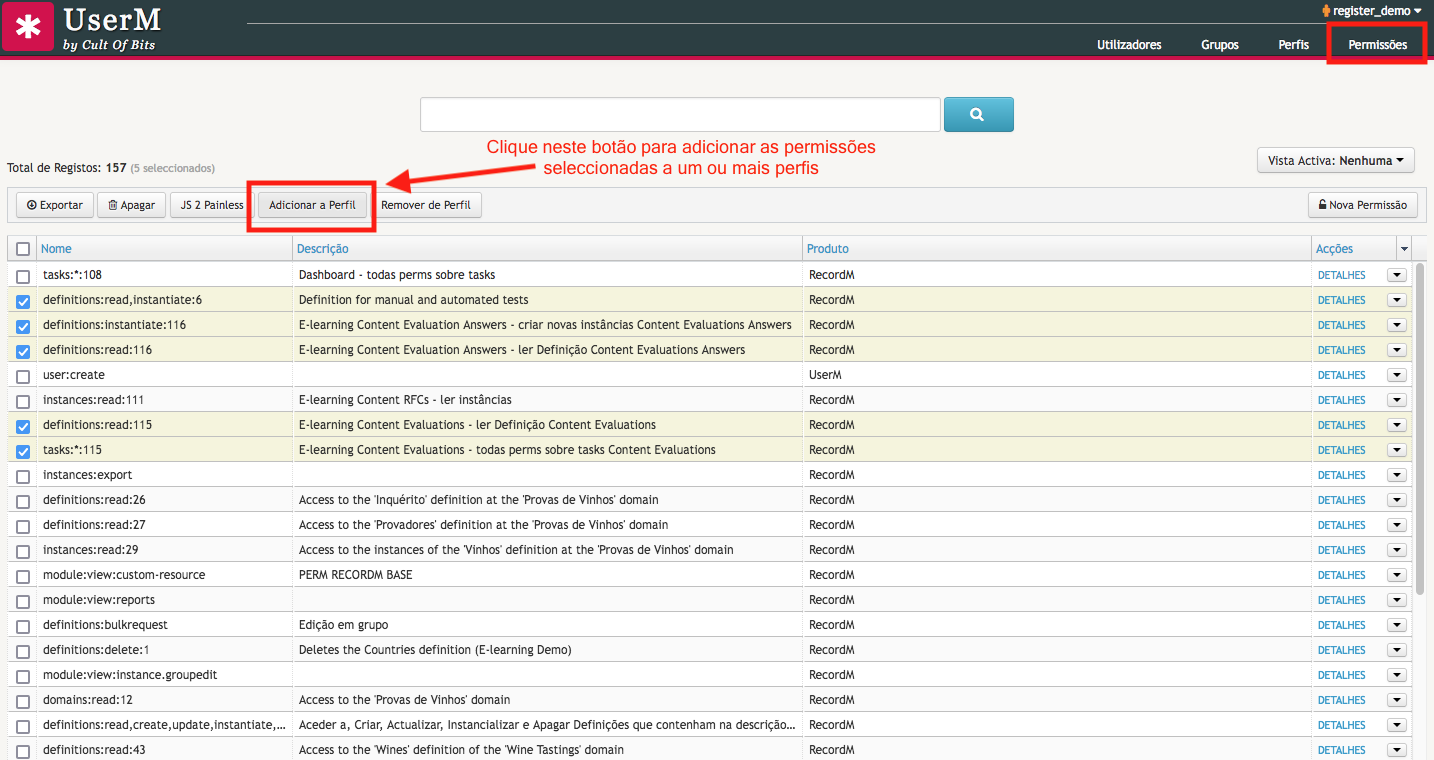Click the JS 2 Painless button

(x=211, y=205)
